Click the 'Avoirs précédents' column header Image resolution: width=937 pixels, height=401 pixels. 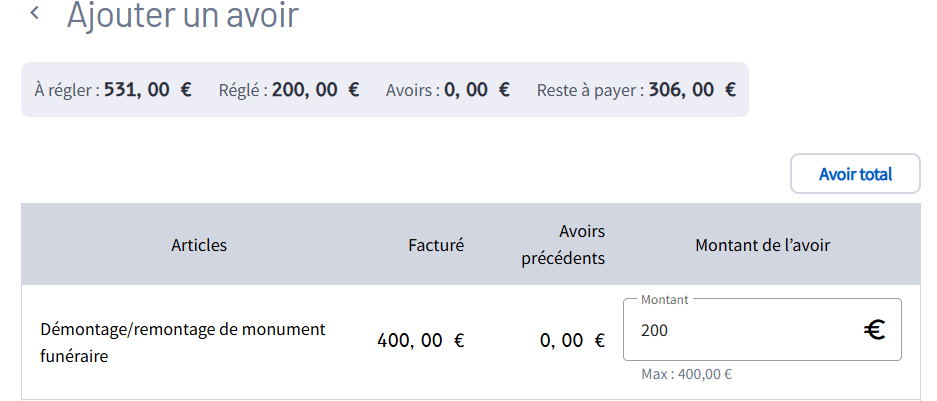pos(563,245)
